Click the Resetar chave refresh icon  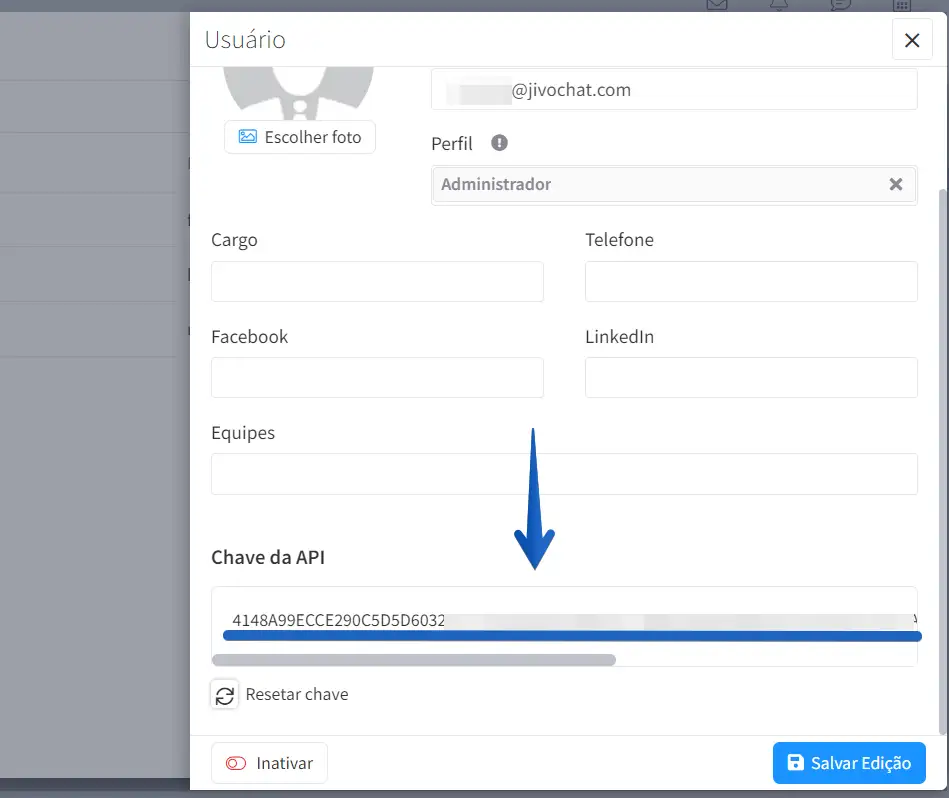coord(225,695)
